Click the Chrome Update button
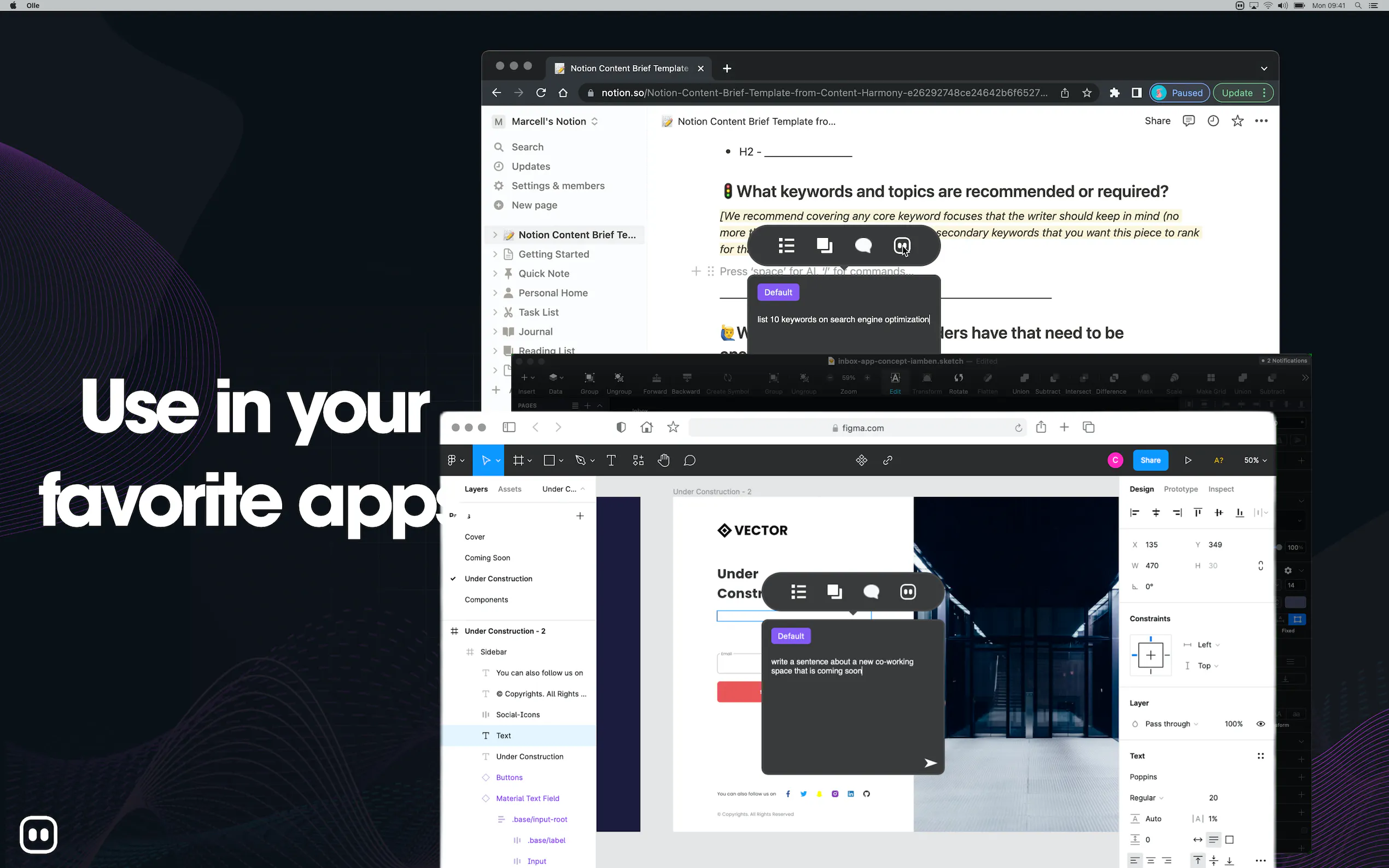Screen dimensions: 1389x868 tap(1238, 93)
